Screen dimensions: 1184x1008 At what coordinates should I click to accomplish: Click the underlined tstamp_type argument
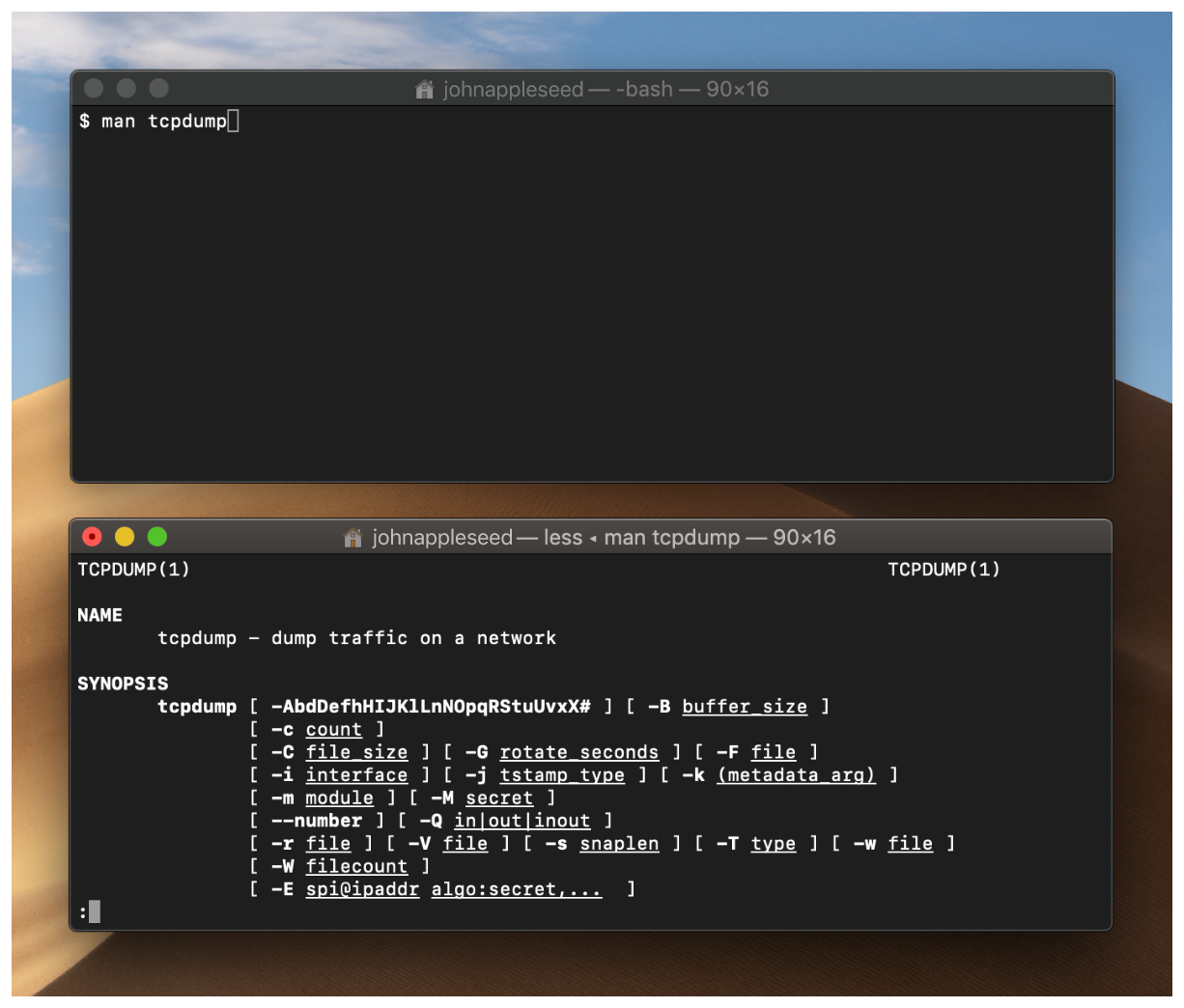[x=562, y=775]
